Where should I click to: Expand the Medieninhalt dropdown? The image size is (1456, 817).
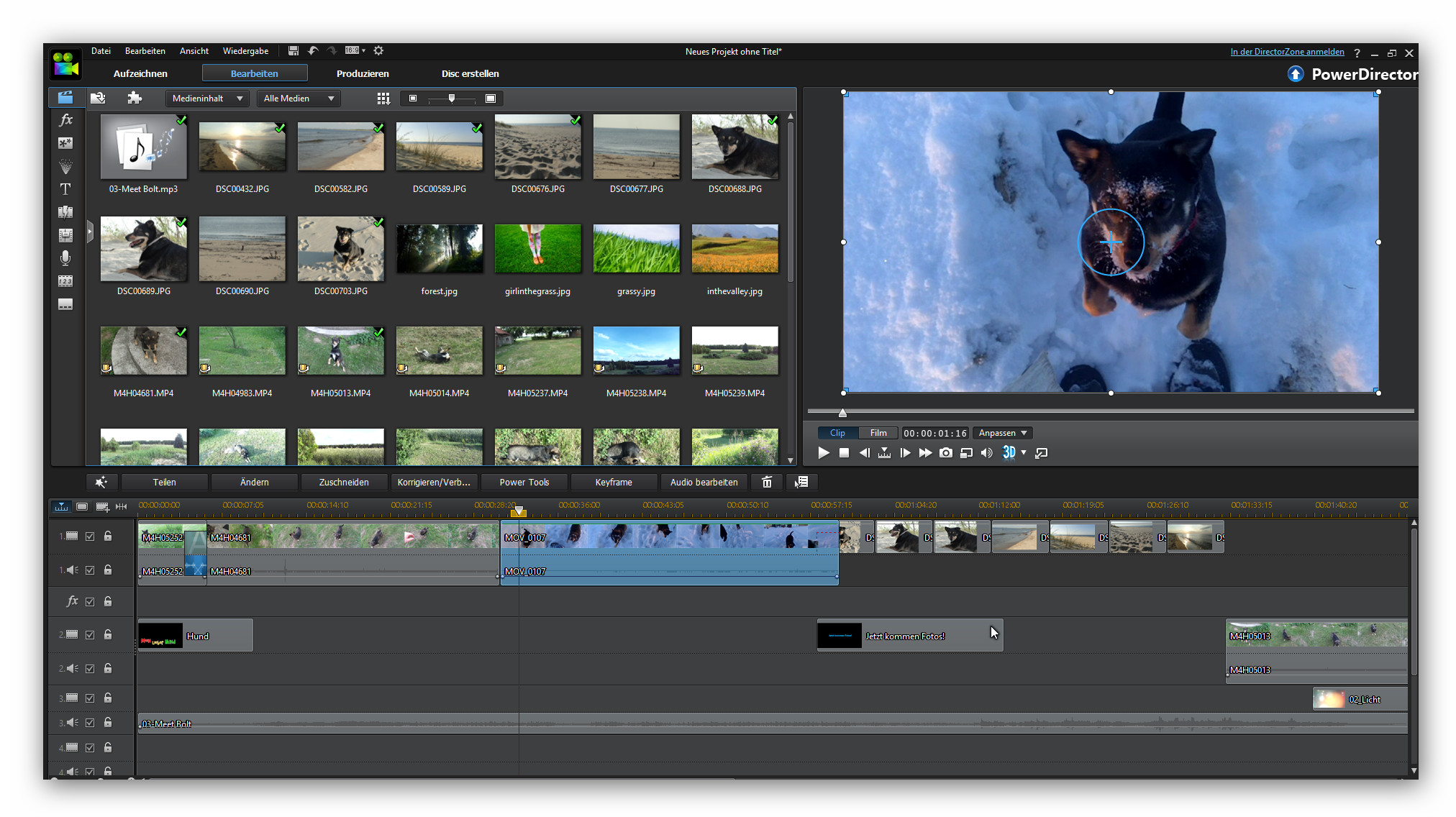[208, 99]
